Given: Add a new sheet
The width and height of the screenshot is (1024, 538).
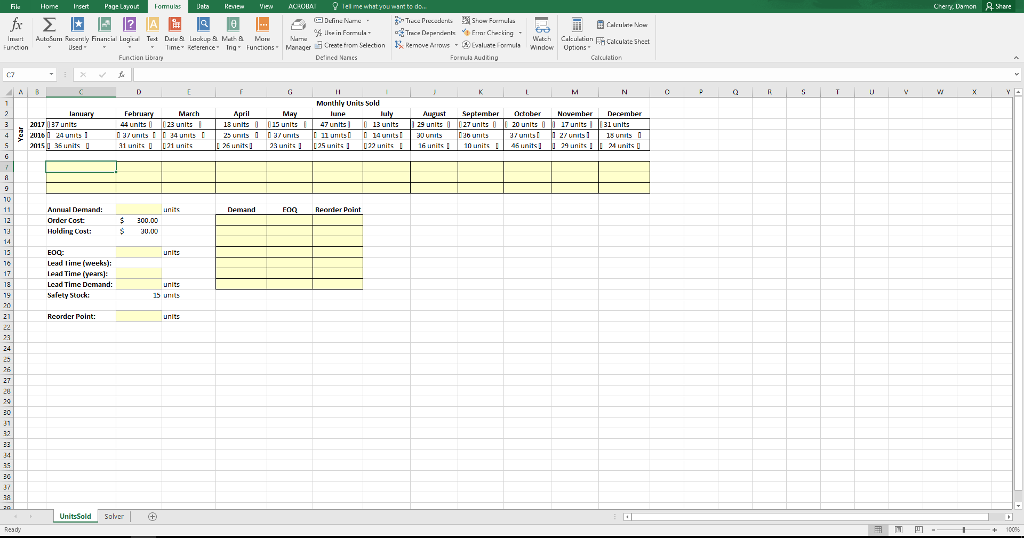Looking at the screenshot, I should 152,516.
